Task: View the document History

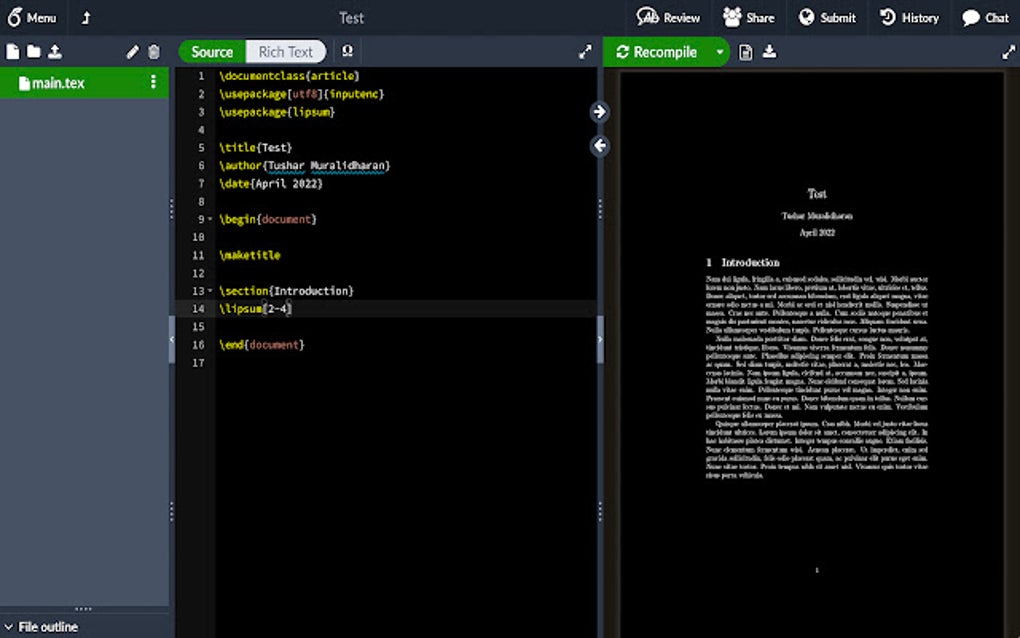Action: click(908, 17)
